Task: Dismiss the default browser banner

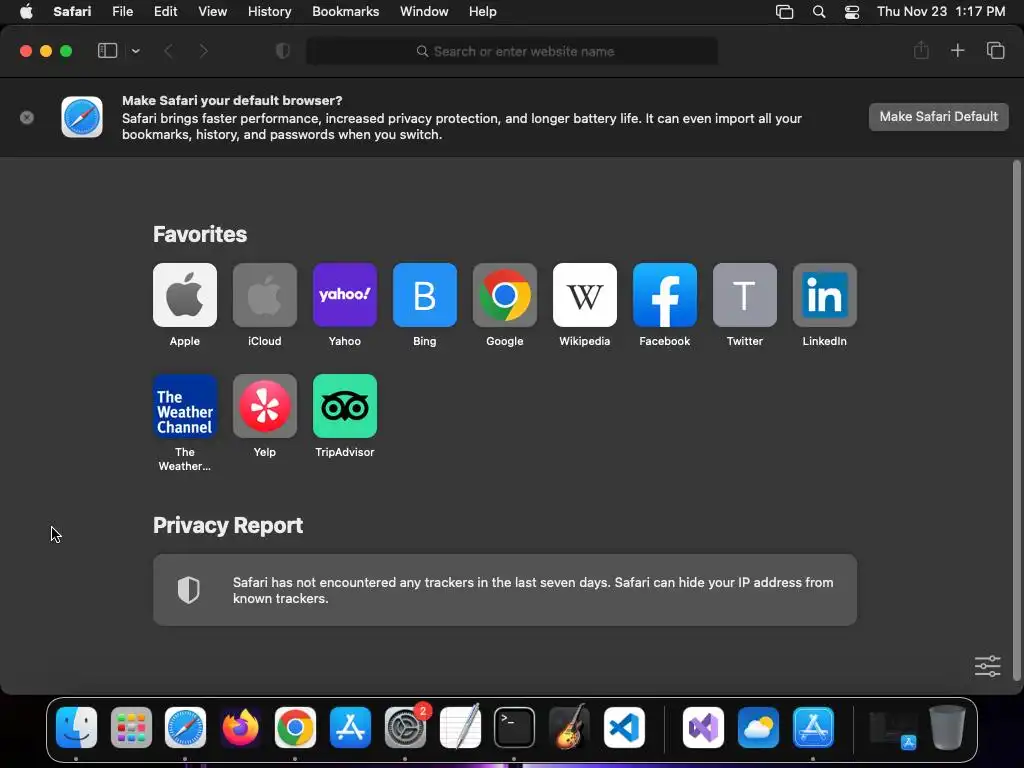Action: (27, 118)
